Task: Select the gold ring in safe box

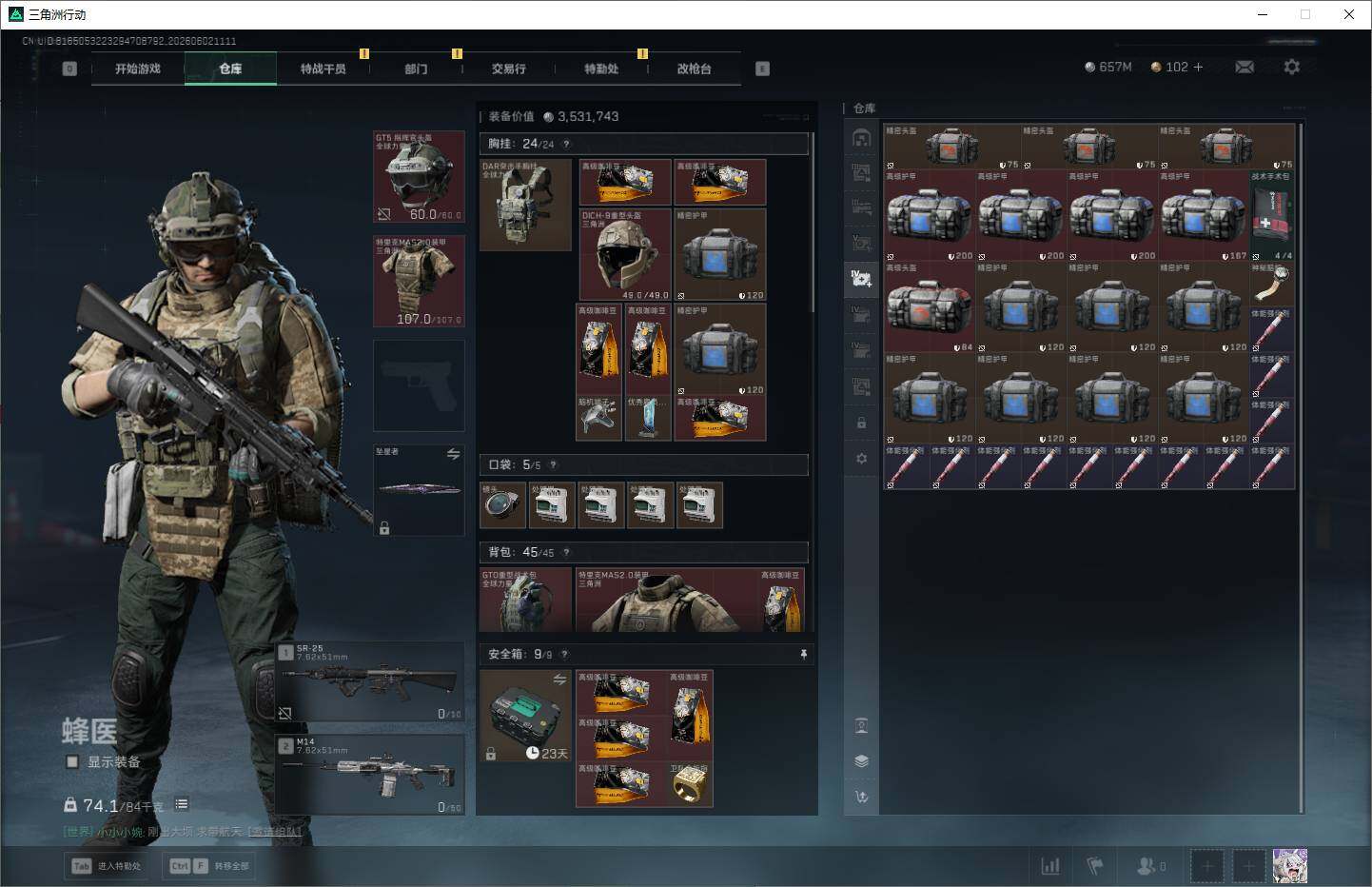Action: (x=690, y=785)
